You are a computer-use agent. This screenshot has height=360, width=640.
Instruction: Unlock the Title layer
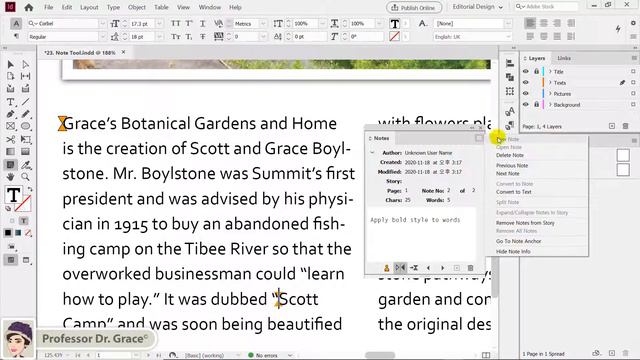536,71
